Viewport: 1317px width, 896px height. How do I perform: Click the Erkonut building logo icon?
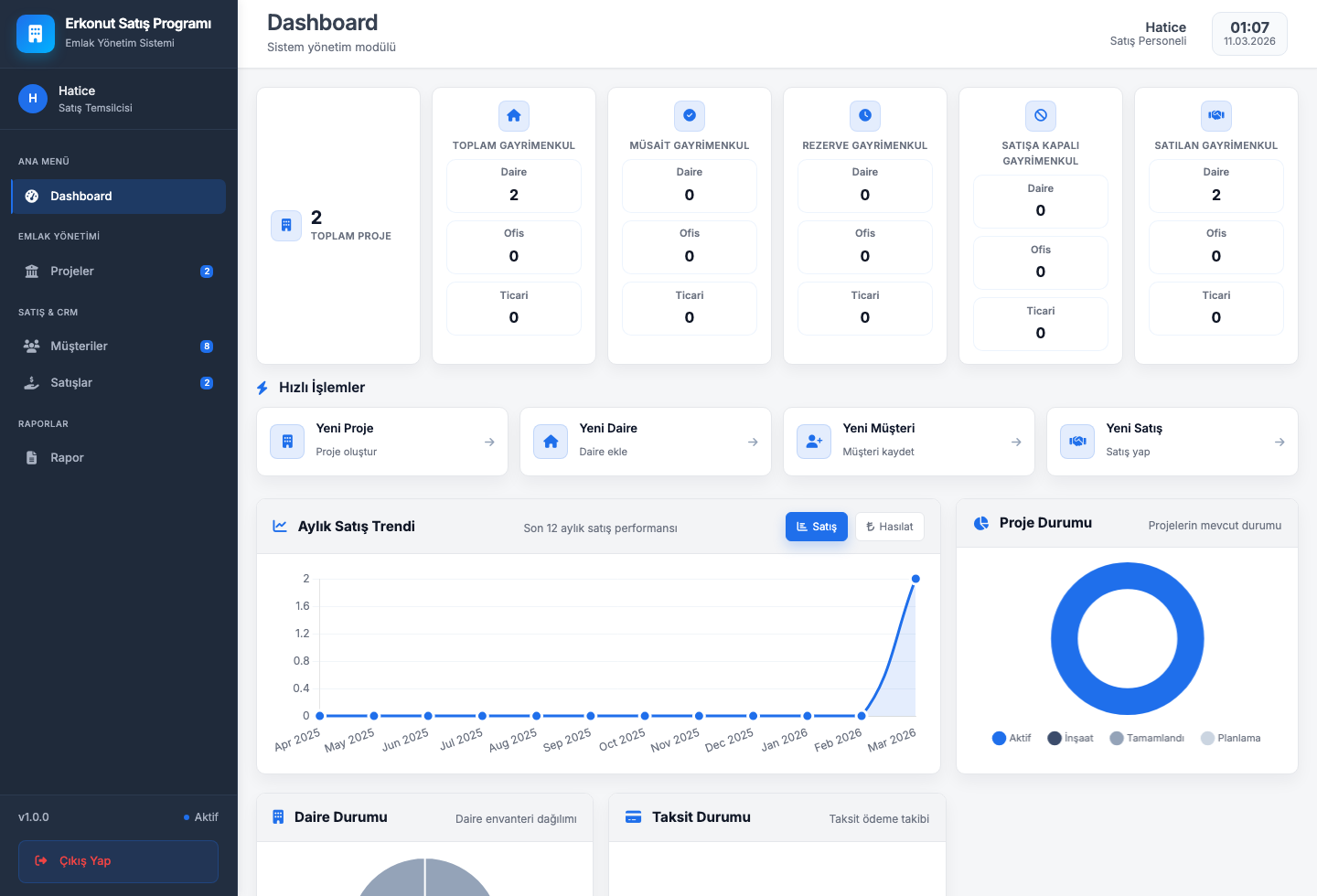(x=36, y=34)
